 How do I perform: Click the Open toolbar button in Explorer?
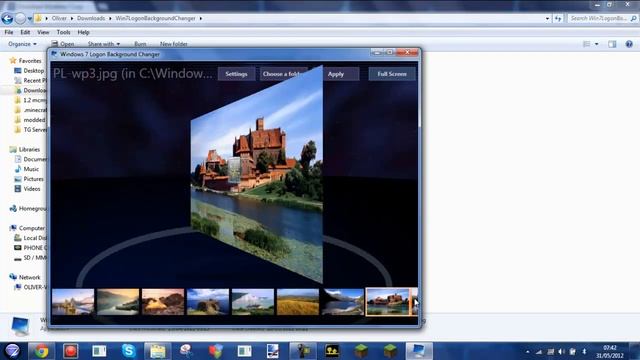point(62,44)
